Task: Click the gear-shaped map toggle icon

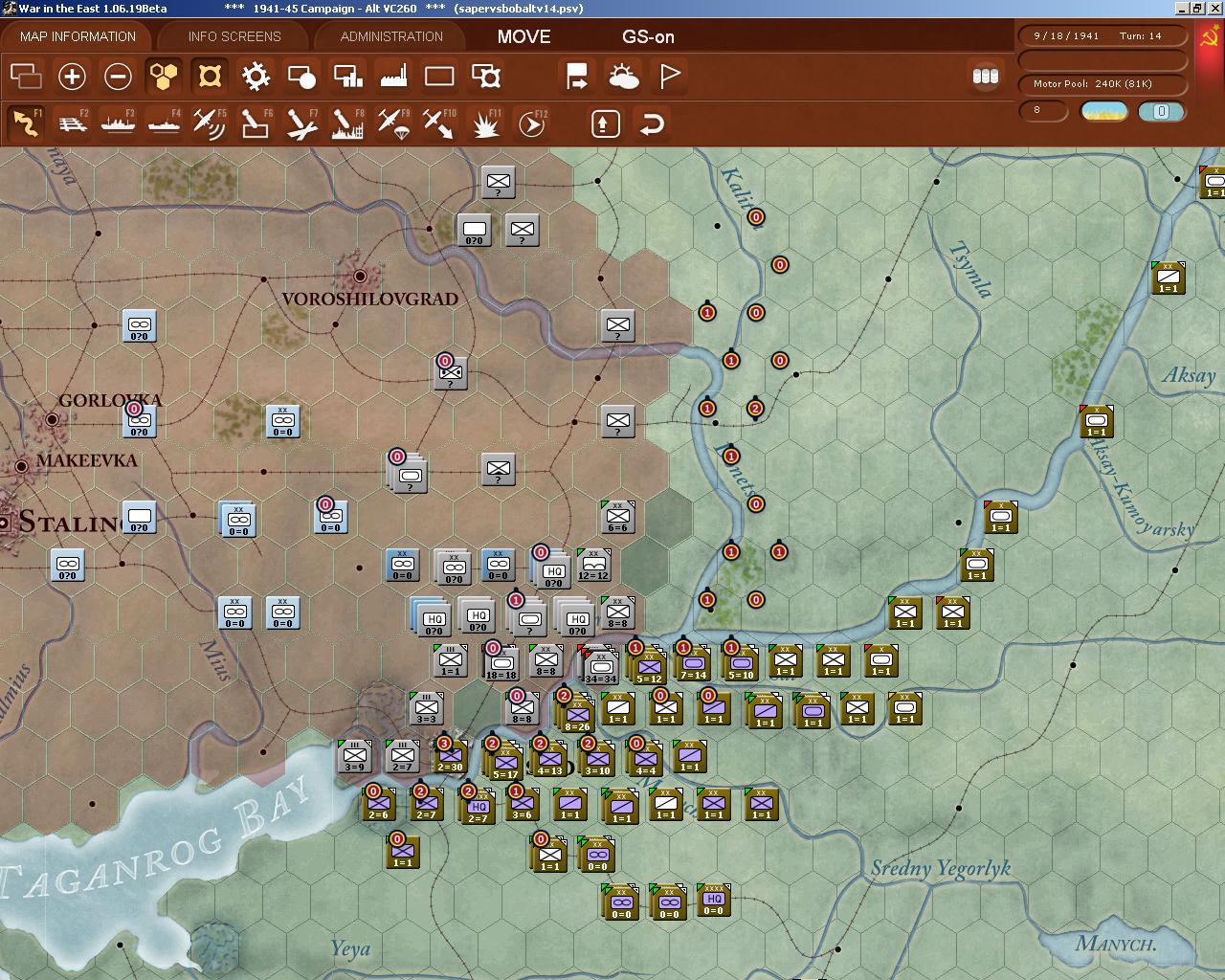Action: tap(256, 76)
